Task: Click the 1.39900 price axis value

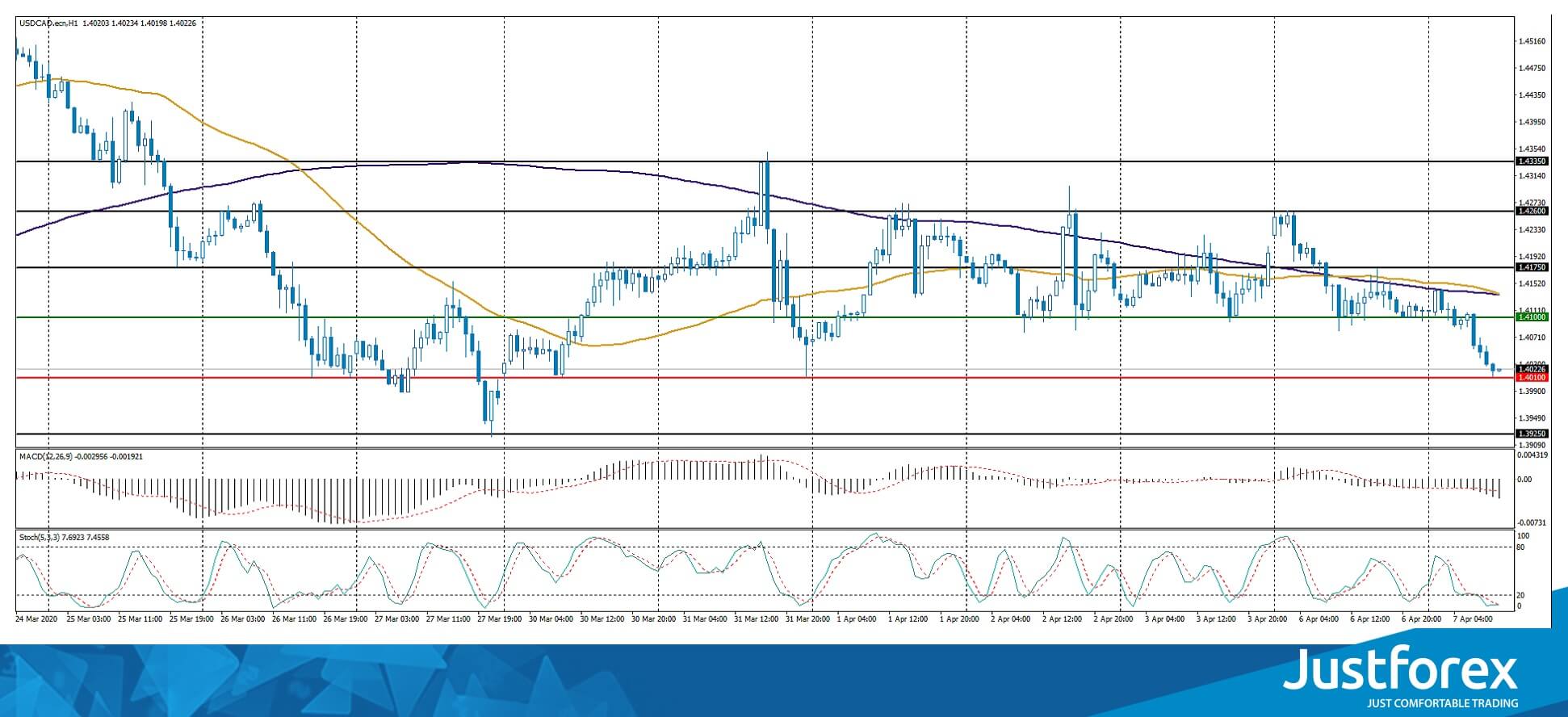Action: [1532, 392]
